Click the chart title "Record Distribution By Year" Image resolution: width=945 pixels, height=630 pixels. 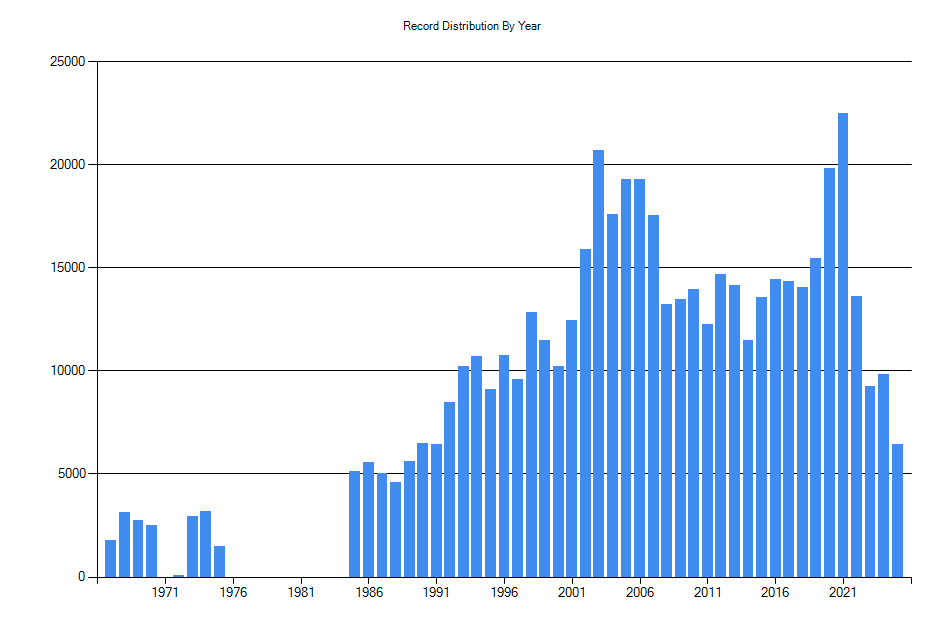pos(472,26)
